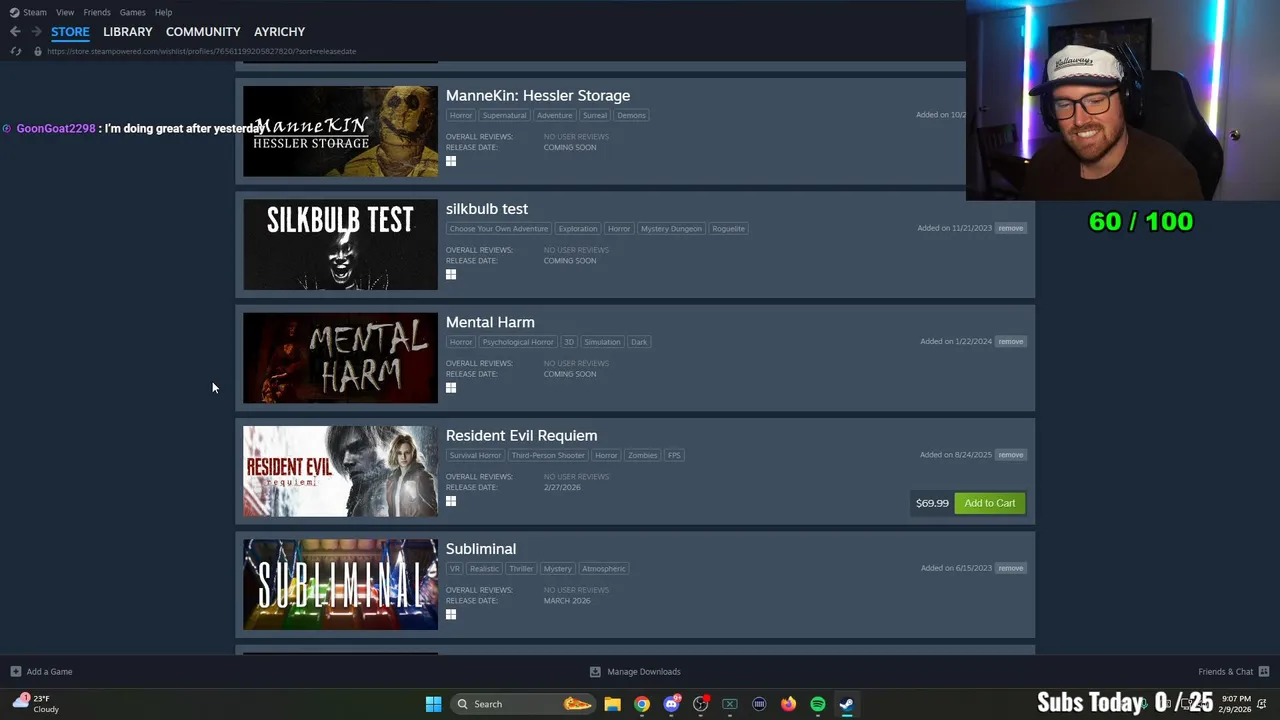Viewport: 1280px width, 720px height.
Task: Select the Psychological Horror tag
Action: click(517, 342)
